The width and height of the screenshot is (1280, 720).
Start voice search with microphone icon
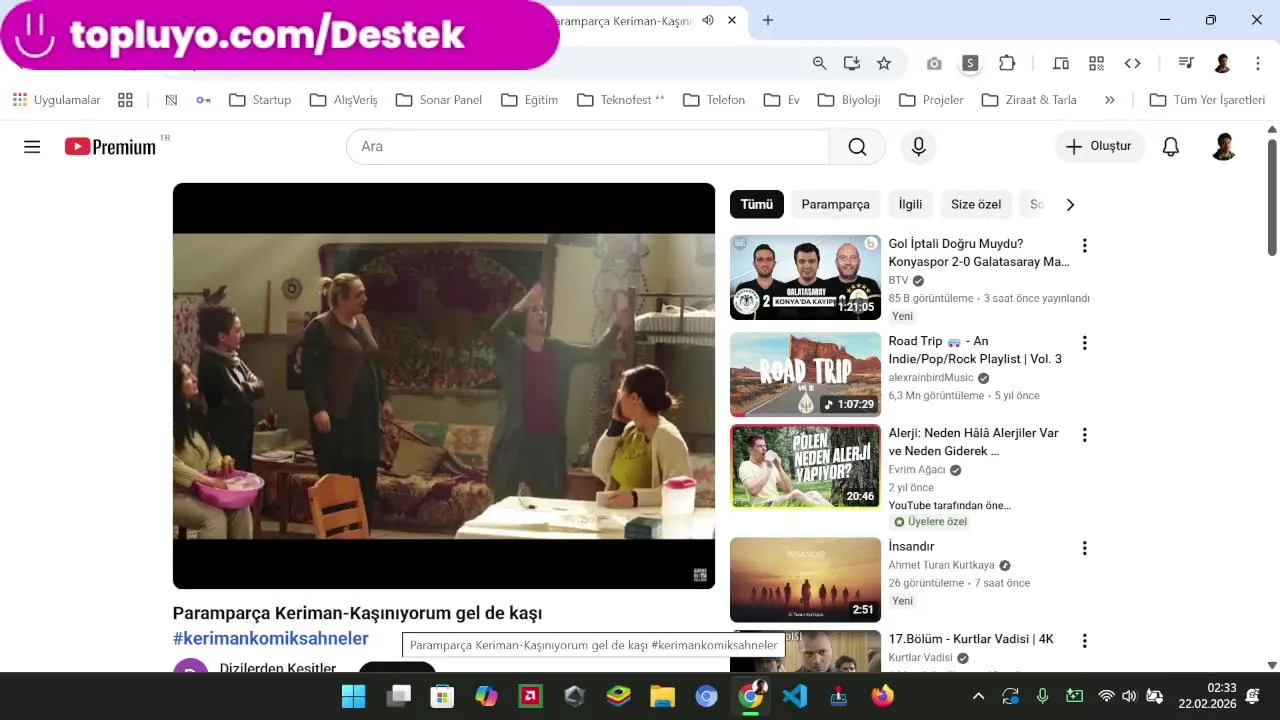tap(918, 147)
